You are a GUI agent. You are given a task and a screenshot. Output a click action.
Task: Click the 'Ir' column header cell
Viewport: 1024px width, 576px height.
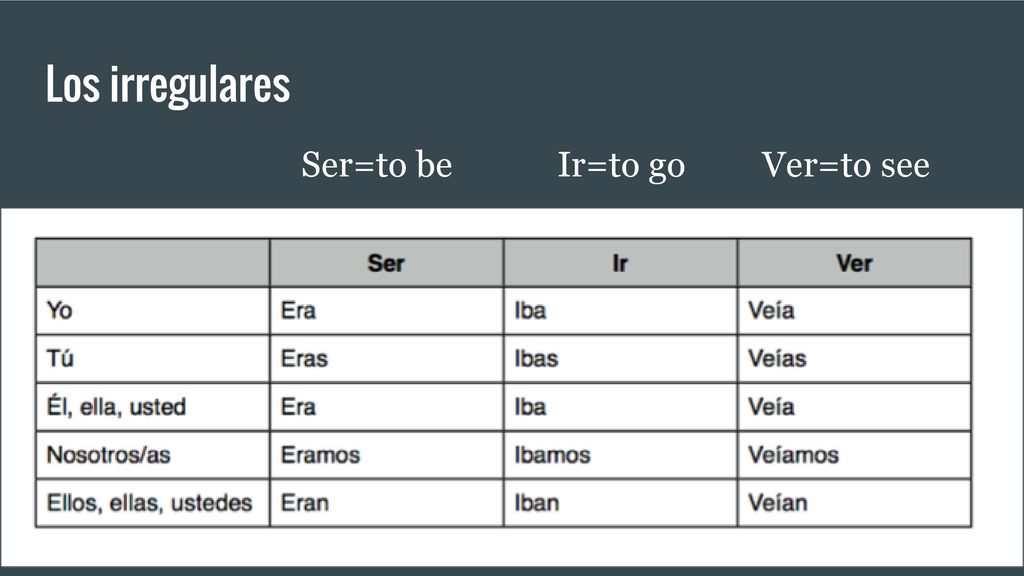click(x=620, y=263)
